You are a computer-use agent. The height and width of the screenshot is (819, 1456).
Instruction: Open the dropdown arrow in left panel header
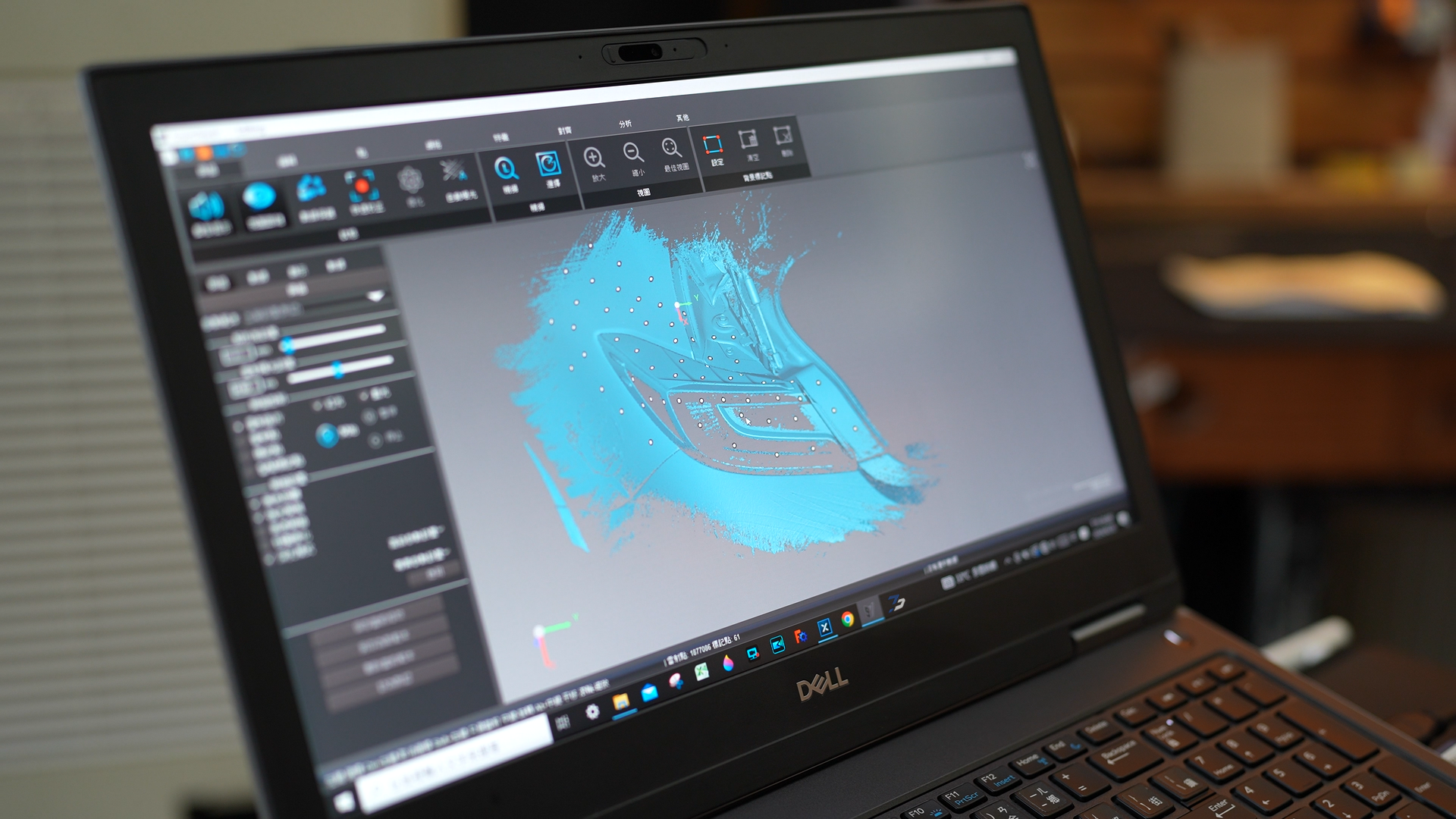pos(375,297)
